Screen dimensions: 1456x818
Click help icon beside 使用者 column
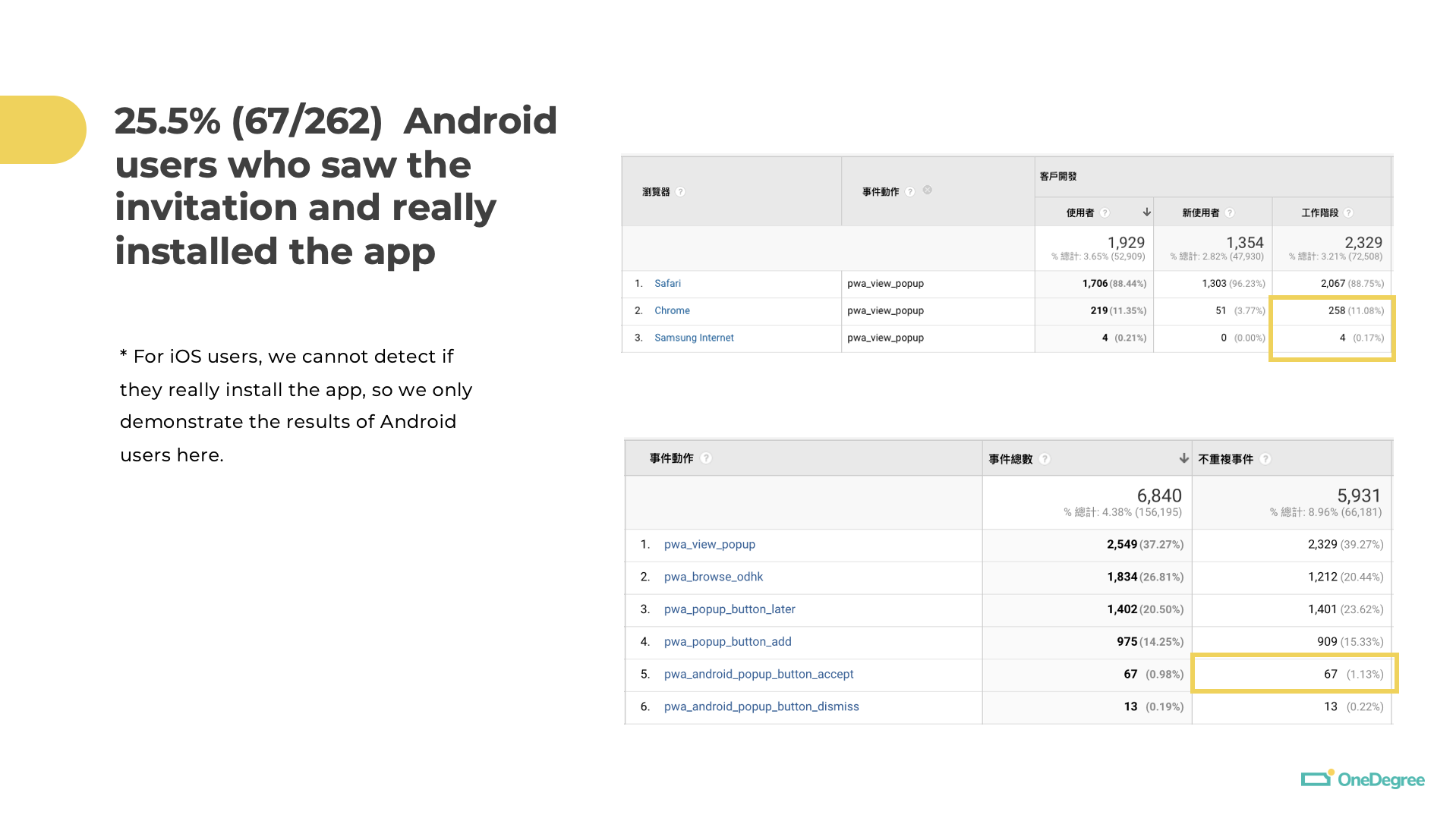(x=1105, y=213)
